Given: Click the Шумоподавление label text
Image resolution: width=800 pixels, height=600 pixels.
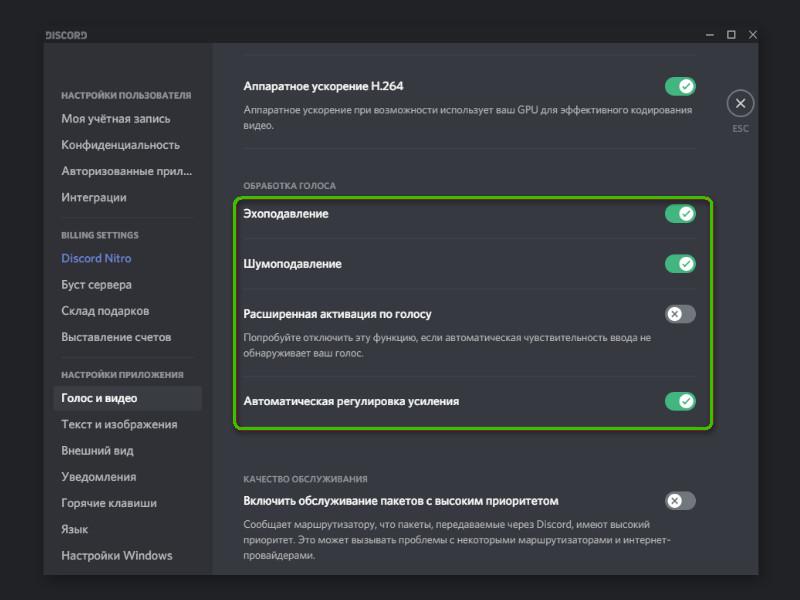Looking at the screenshot, I should click(292, 264).
